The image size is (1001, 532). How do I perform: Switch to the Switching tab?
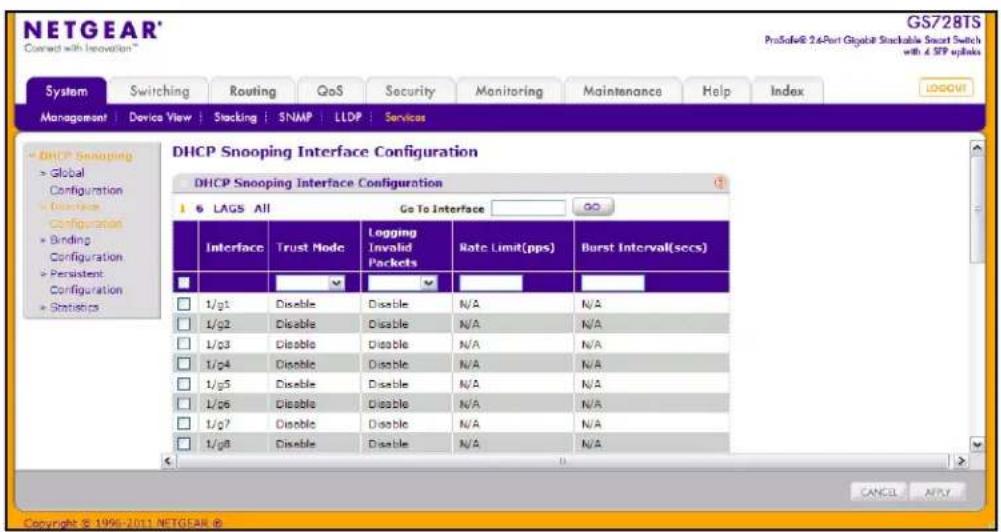pos(160,91)
